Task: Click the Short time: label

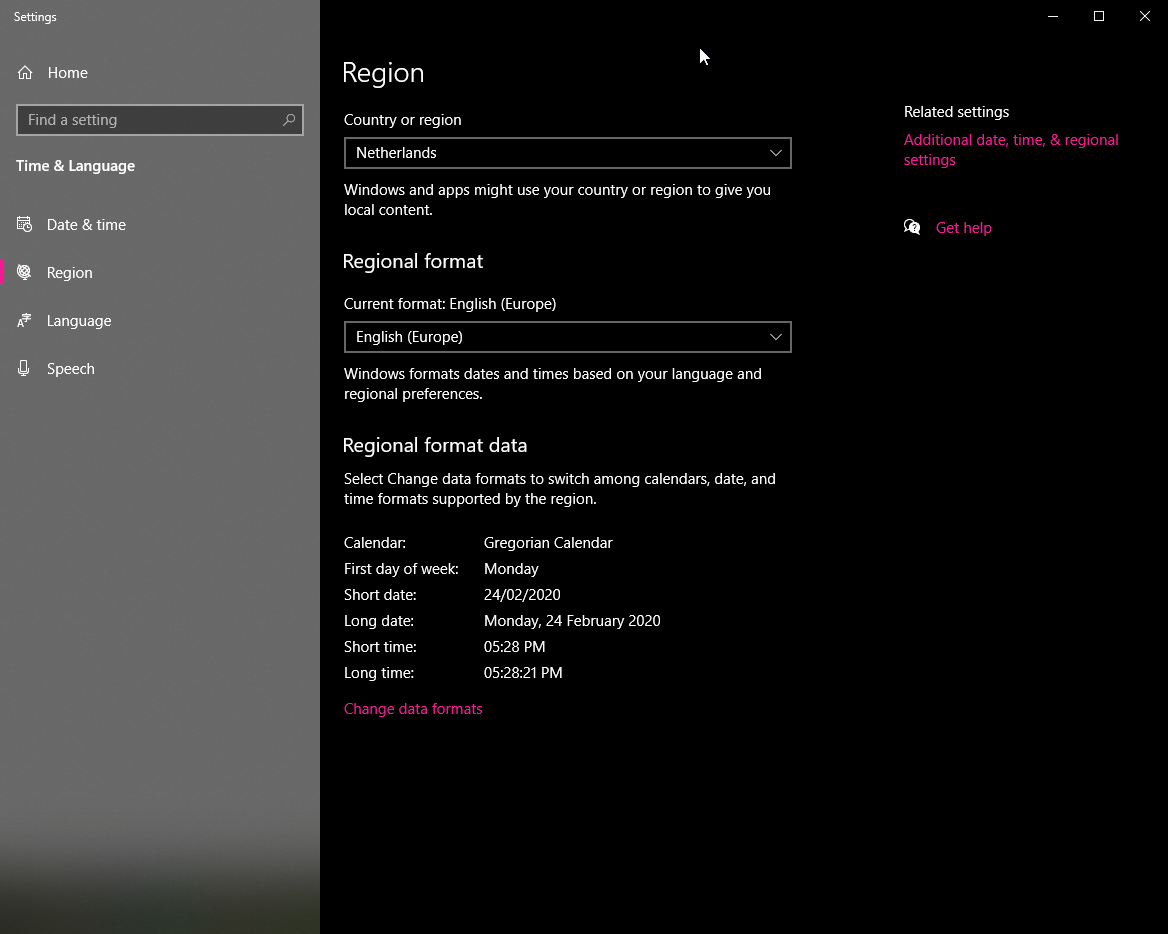Action: [x=380, y=647]
